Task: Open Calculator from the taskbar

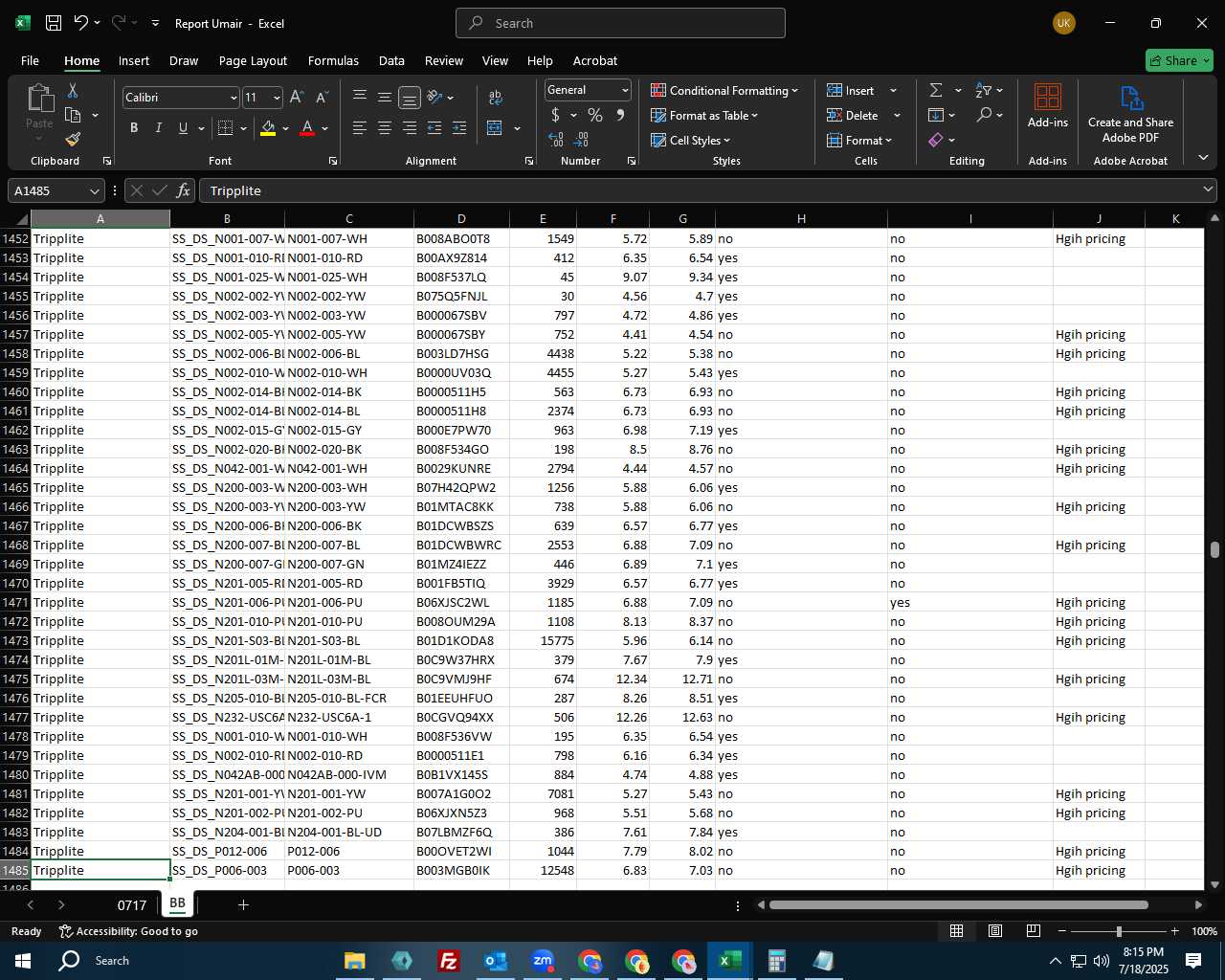Action: [776, 960]
